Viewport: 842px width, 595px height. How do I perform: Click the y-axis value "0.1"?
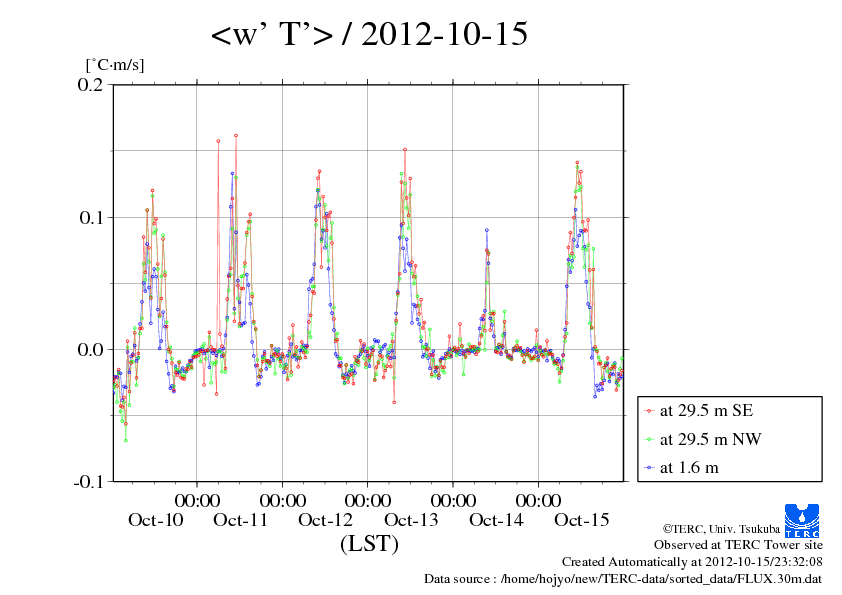91,217
